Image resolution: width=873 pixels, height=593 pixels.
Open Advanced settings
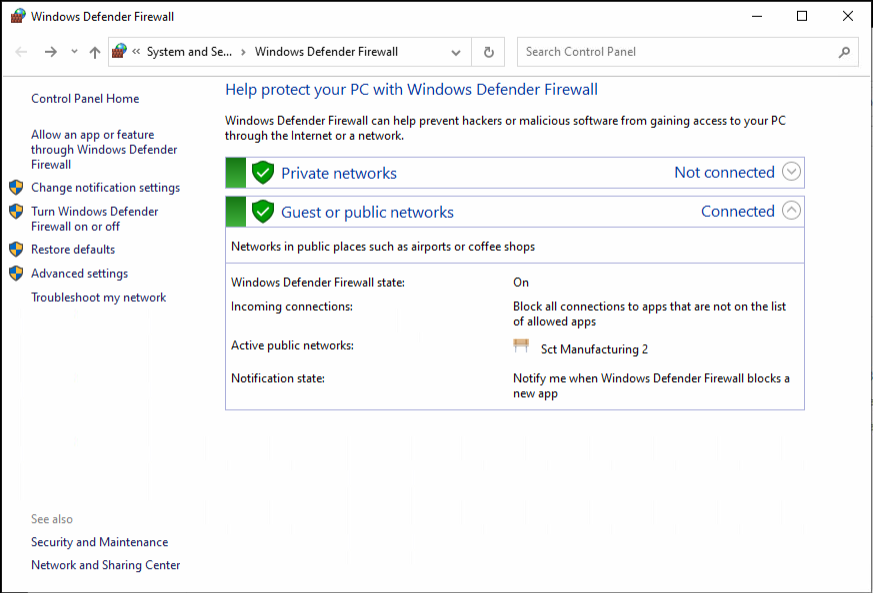pyautogui.click(x=80, y=273)
